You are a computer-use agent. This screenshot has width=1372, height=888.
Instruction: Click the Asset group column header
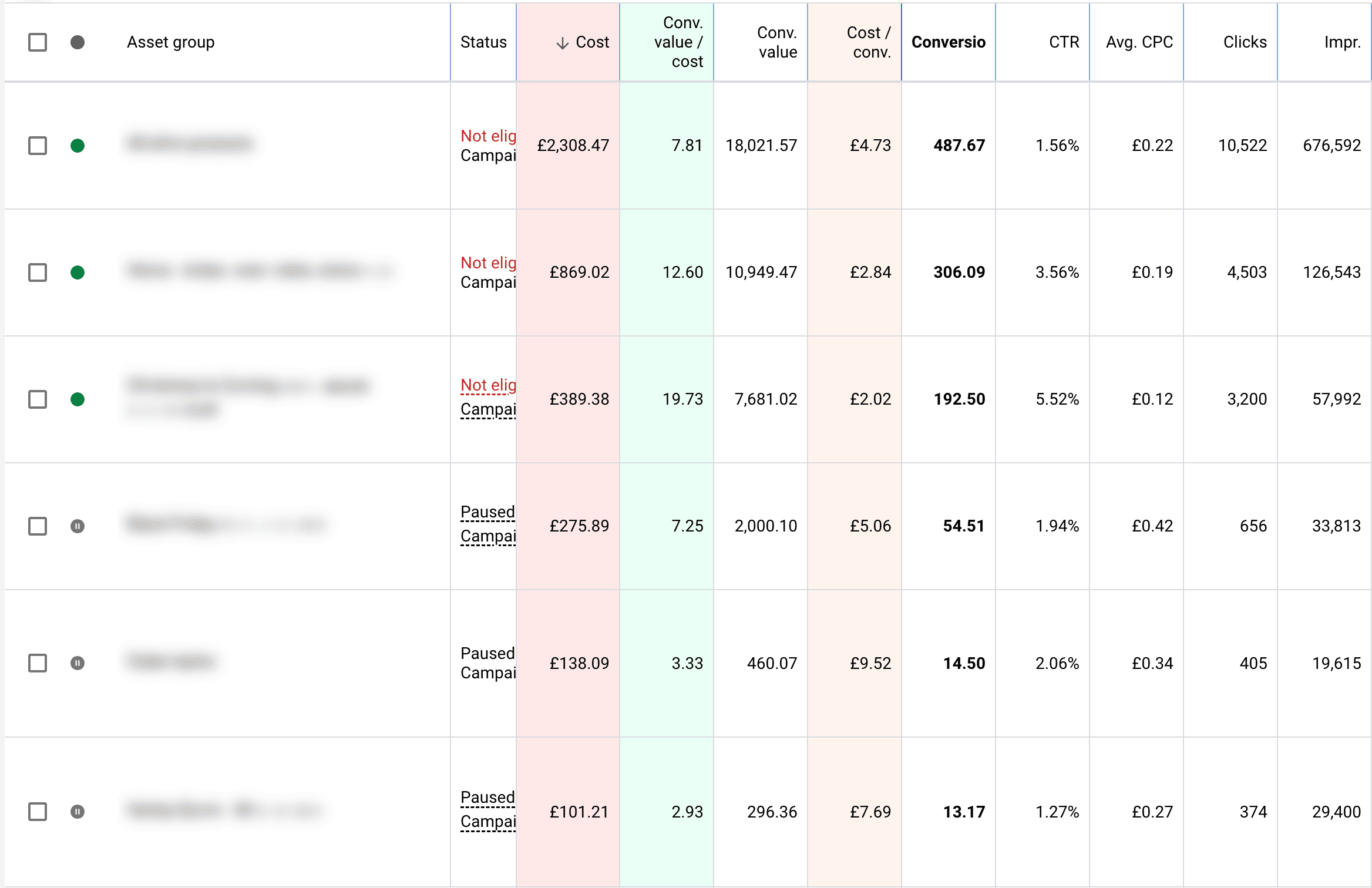(x=171, y=42)
